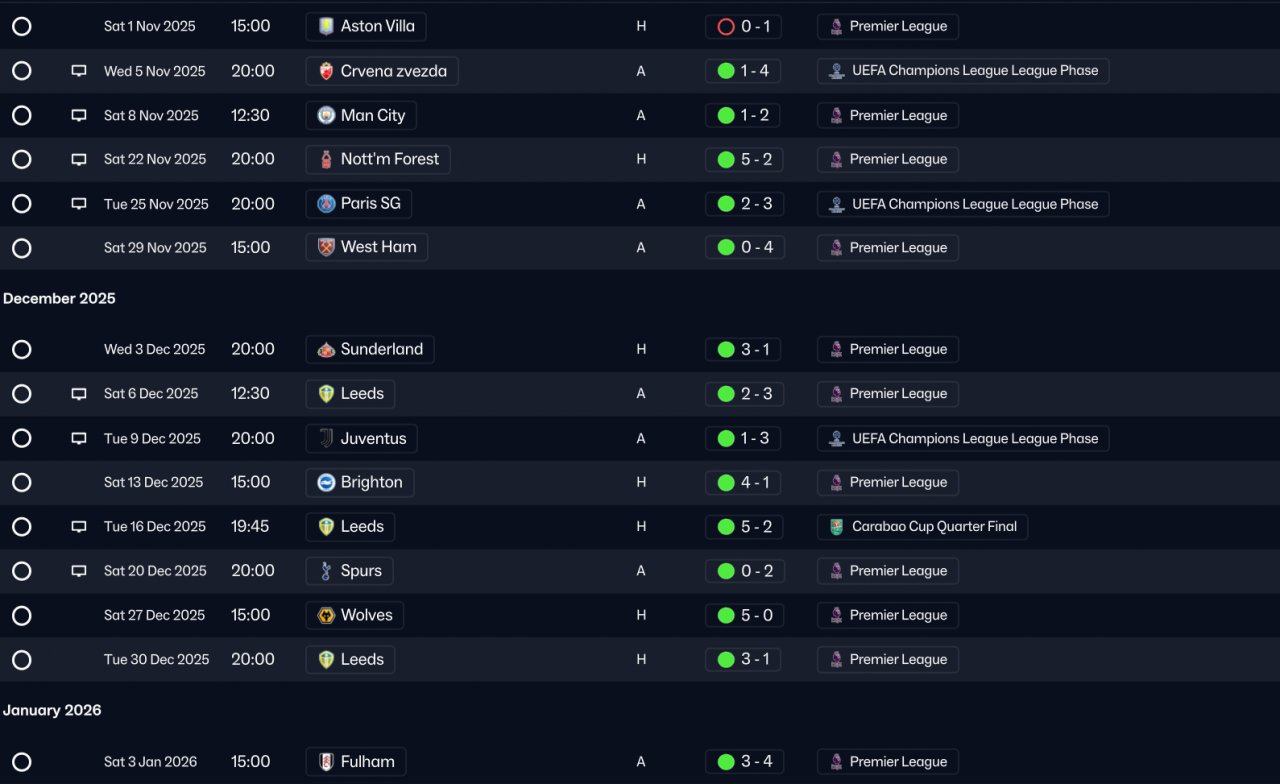Click the Man City club crest
This screenshot has height=784, width=1280.
pos(326,115)
